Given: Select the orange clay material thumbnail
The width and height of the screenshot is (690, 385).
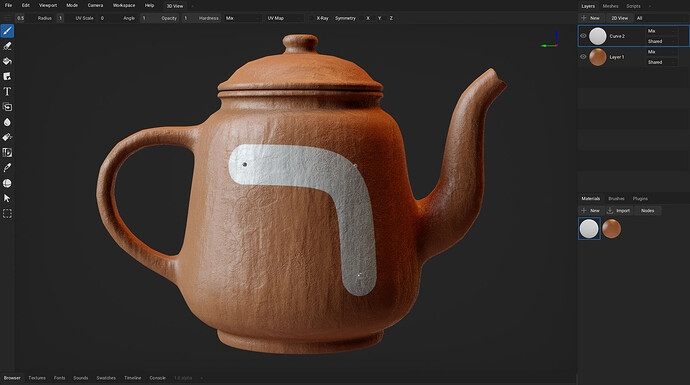Looking at the screenshot, I should [x=611, y=229].
